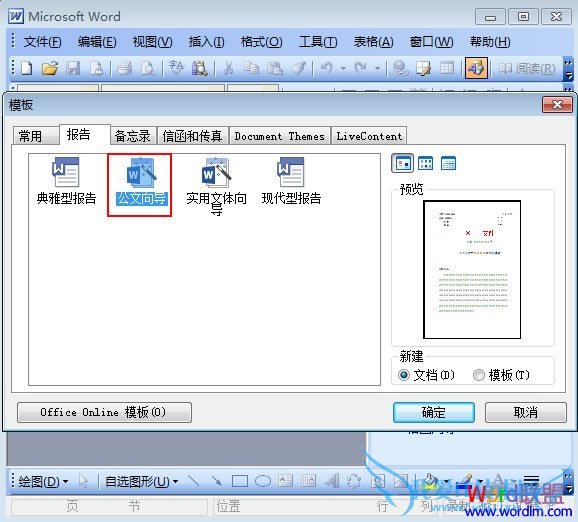Click the Office Online 模板(O) button
The width and height of the screenshot is (578, 522).
[104, 412]
